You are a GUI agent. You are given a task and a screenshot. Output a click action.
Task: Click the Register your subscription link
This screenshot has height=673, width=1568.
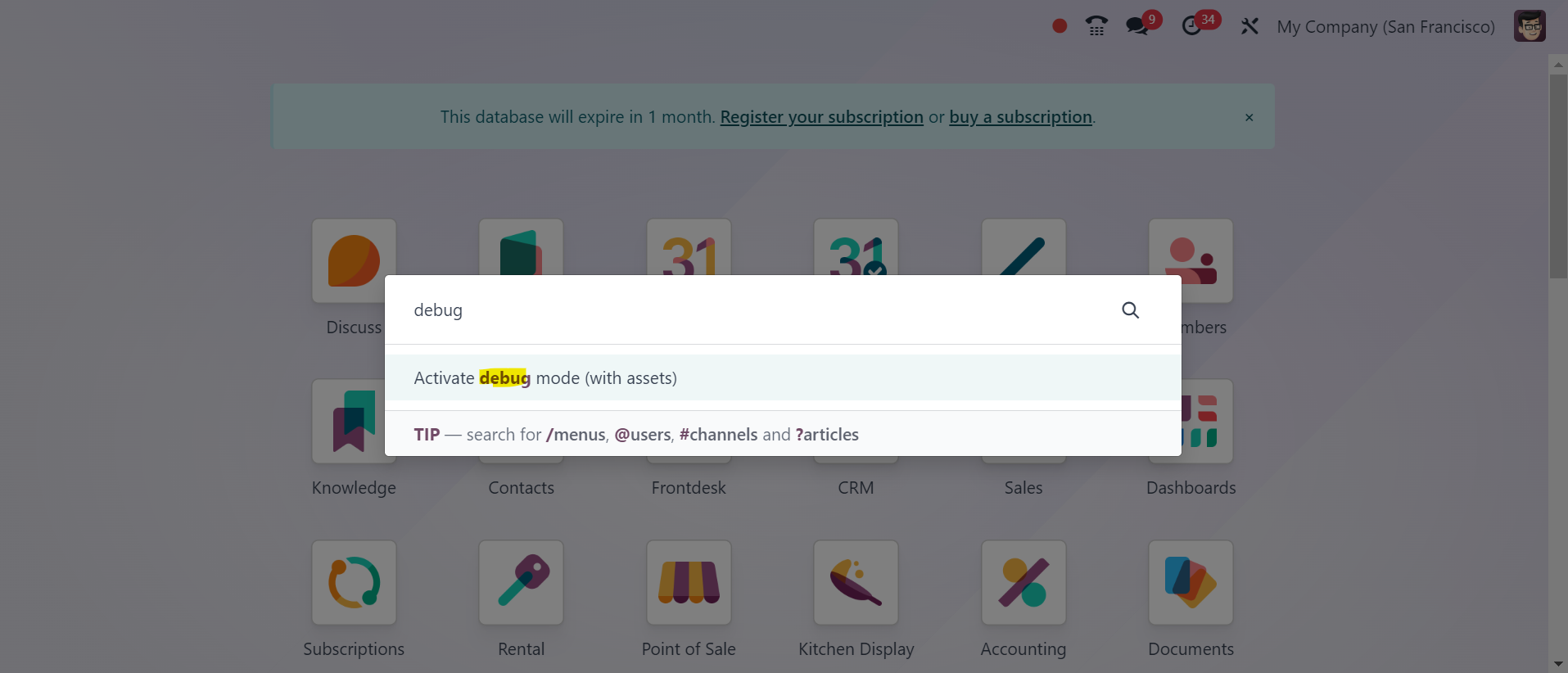coord(821,117)
